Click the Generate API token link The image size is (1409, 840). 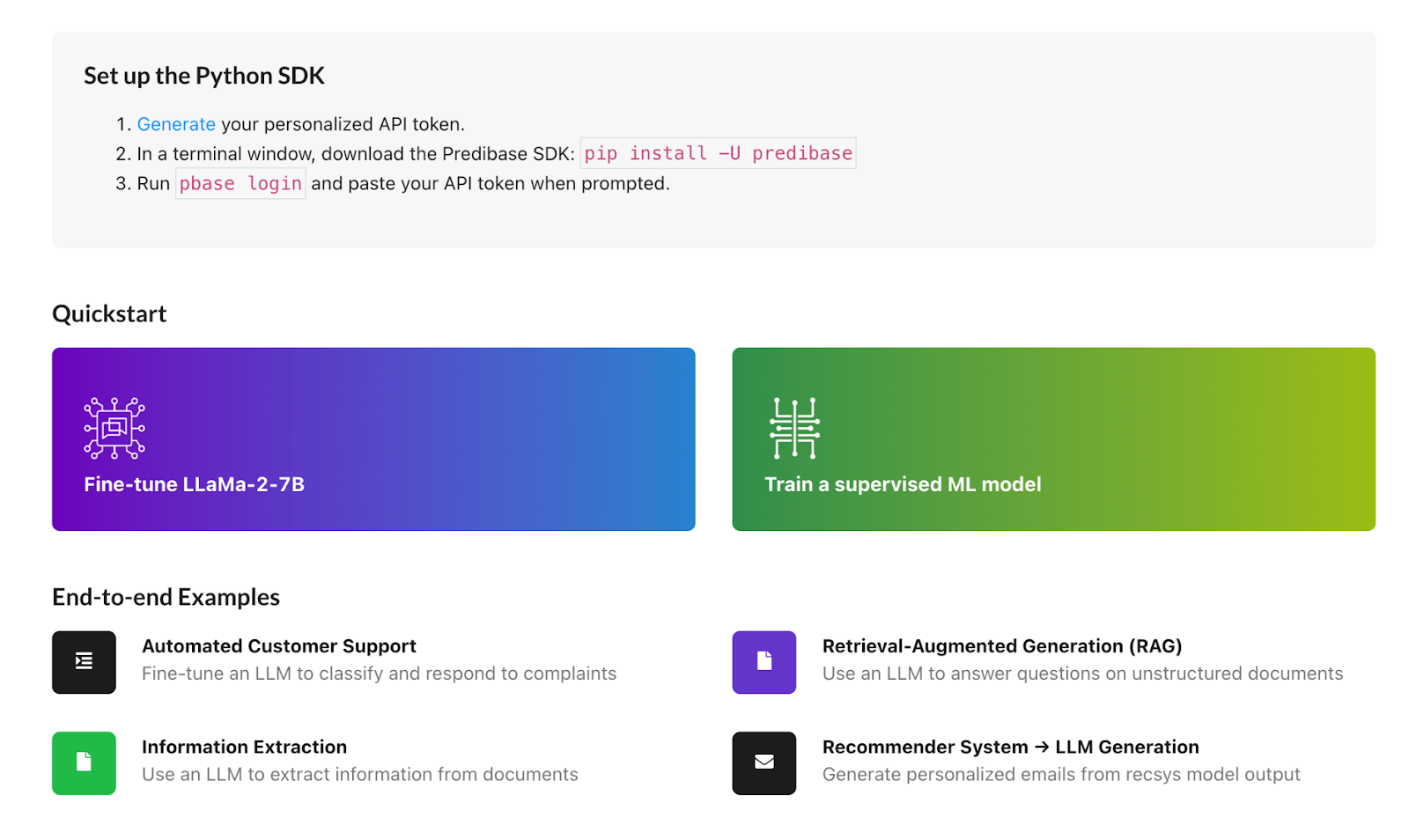click(x=176, y=124)
